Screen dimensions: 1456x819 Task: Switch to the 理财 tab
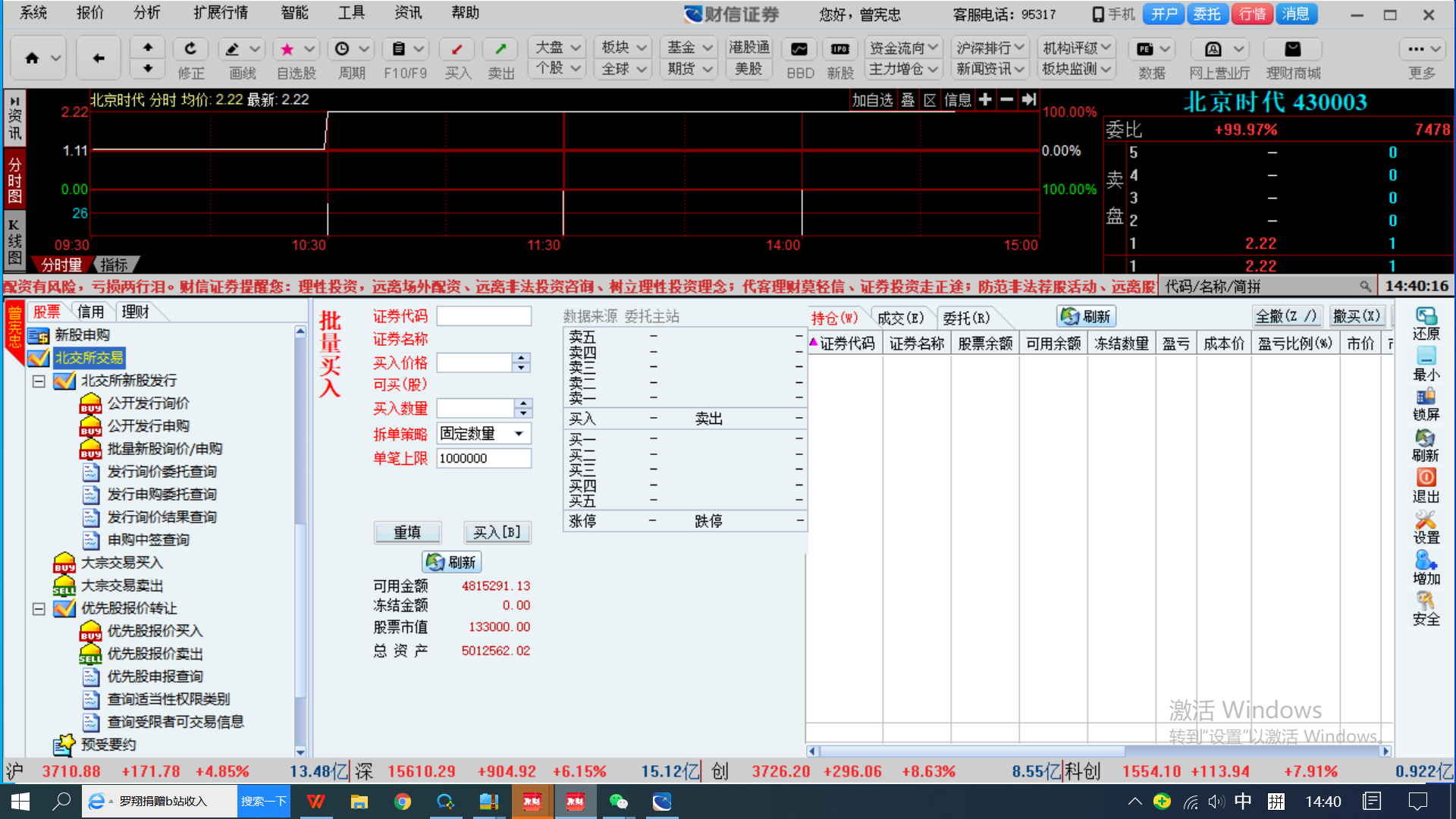point(135,312)
